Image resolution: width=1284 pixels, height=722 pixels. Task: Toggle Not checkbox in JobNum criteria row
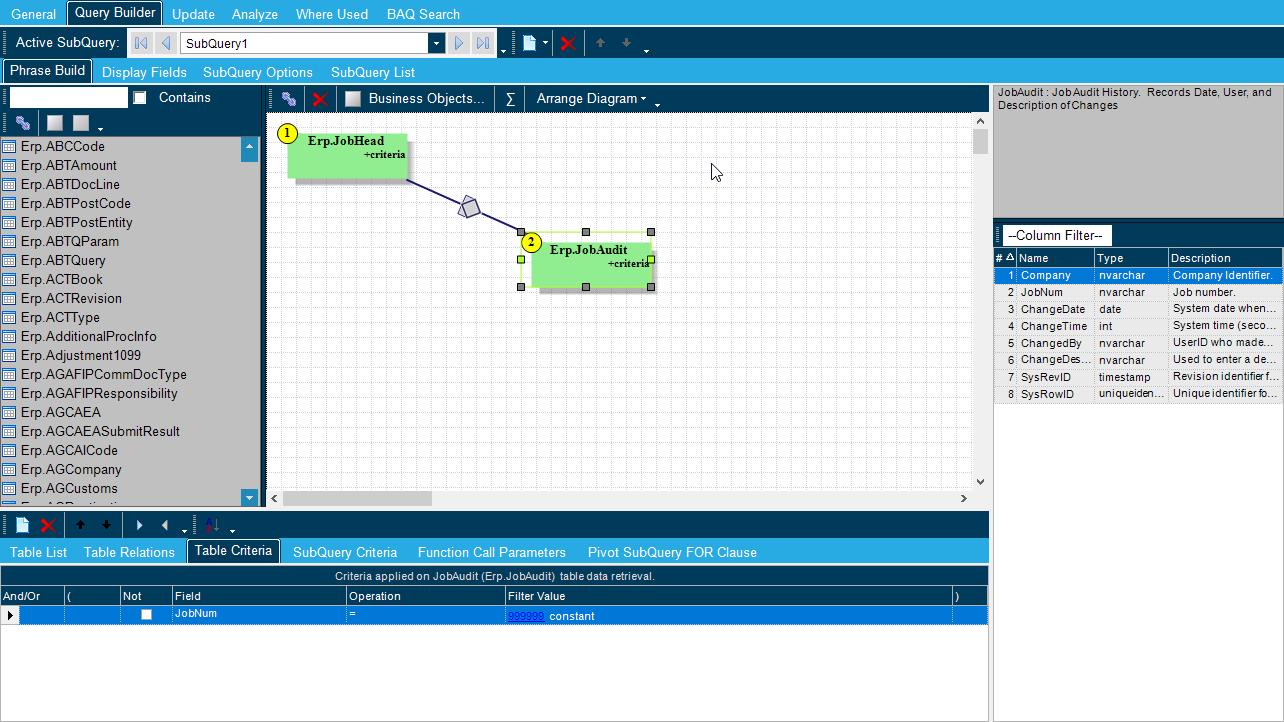(146, 615)
